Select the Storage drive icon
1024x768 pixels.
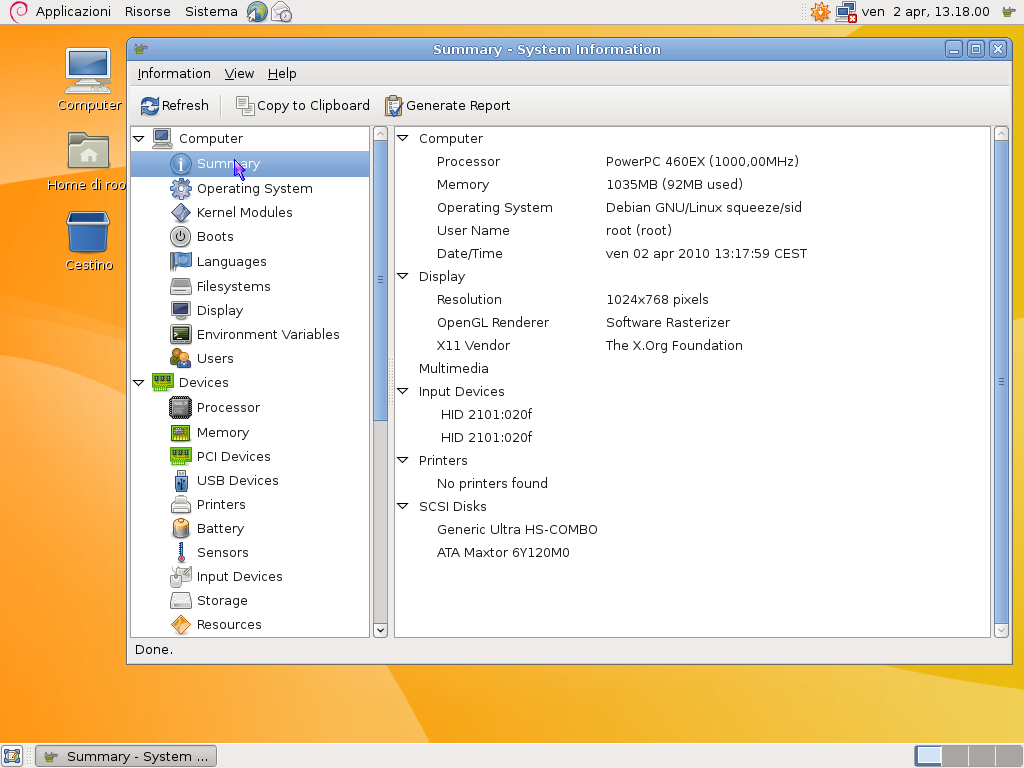coord(181,601)
